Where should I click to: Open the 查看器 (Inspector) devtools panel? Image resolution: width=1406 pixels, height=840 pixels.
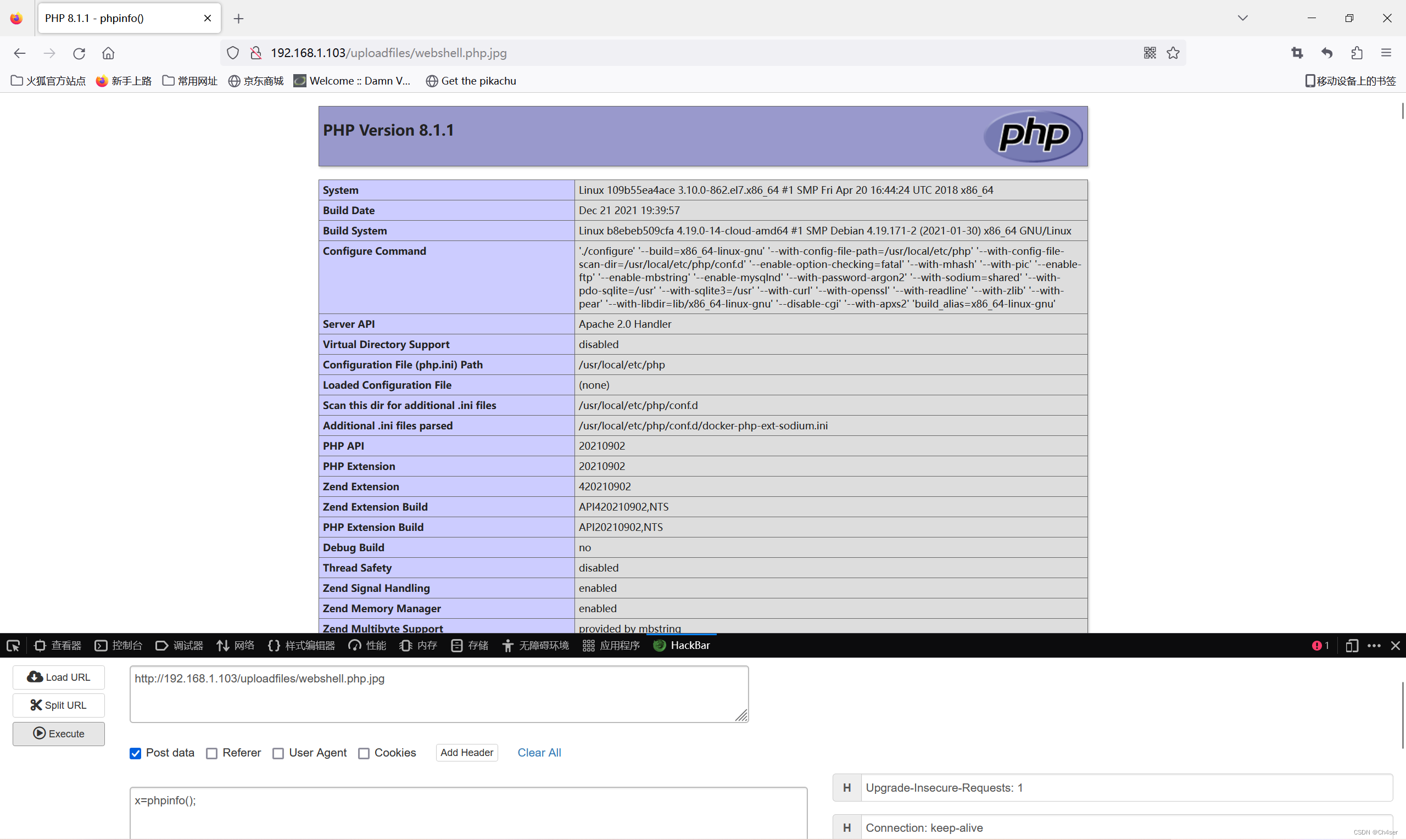tap(57, 645)
